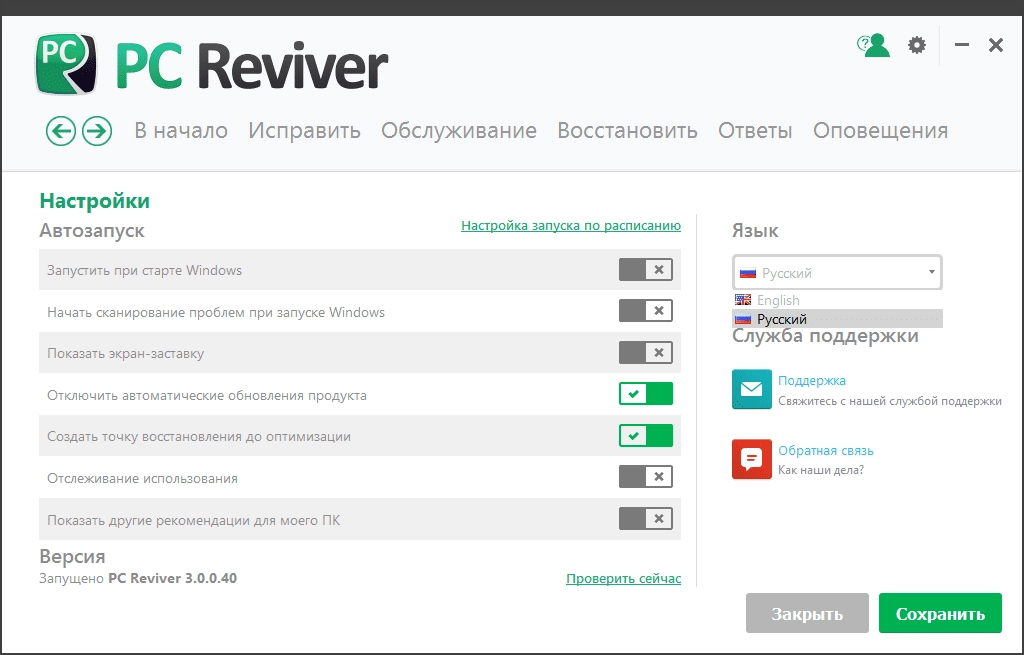Screen dimensions: 1024x655
Task: Collapse the Язык language dropdown
Action: [837, 272]
